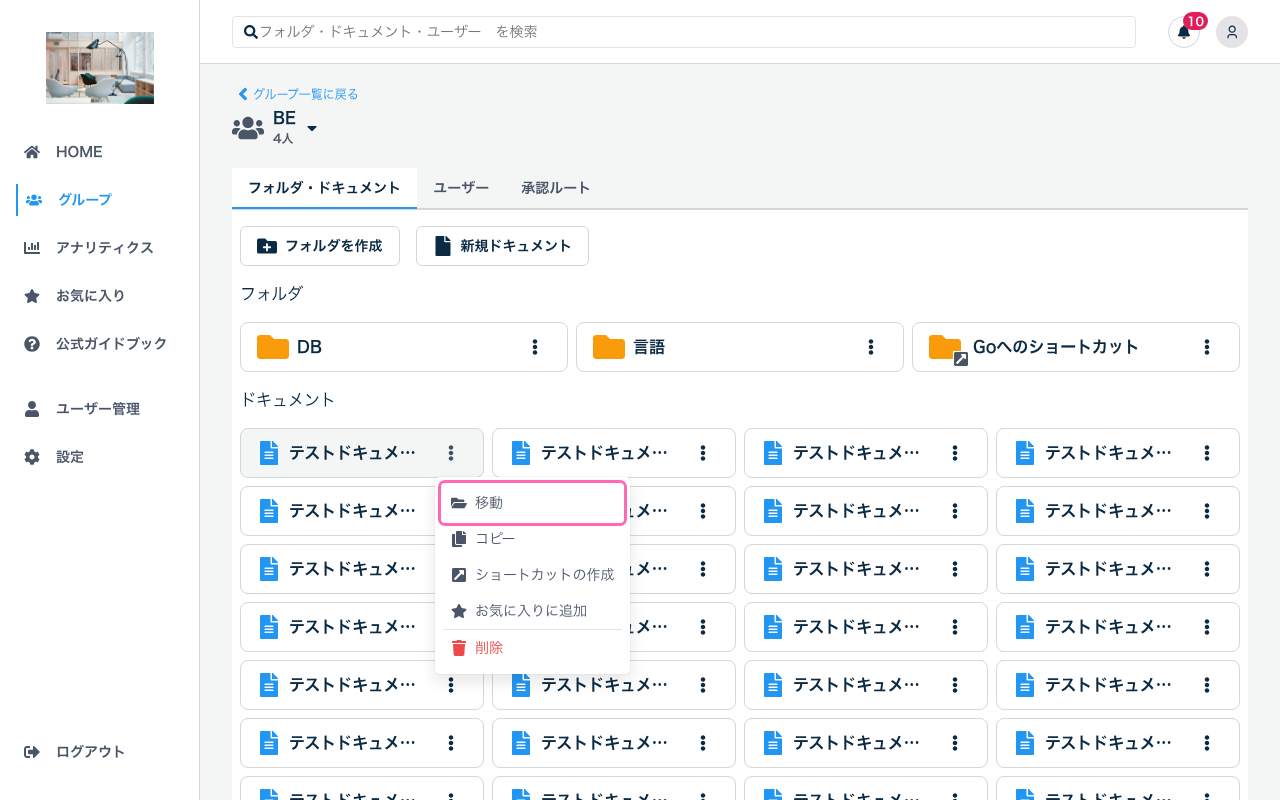Screen dimensions: 1280x800
Task: Open the Goへのショートカット folder kebab menu
Action: 1207,346
